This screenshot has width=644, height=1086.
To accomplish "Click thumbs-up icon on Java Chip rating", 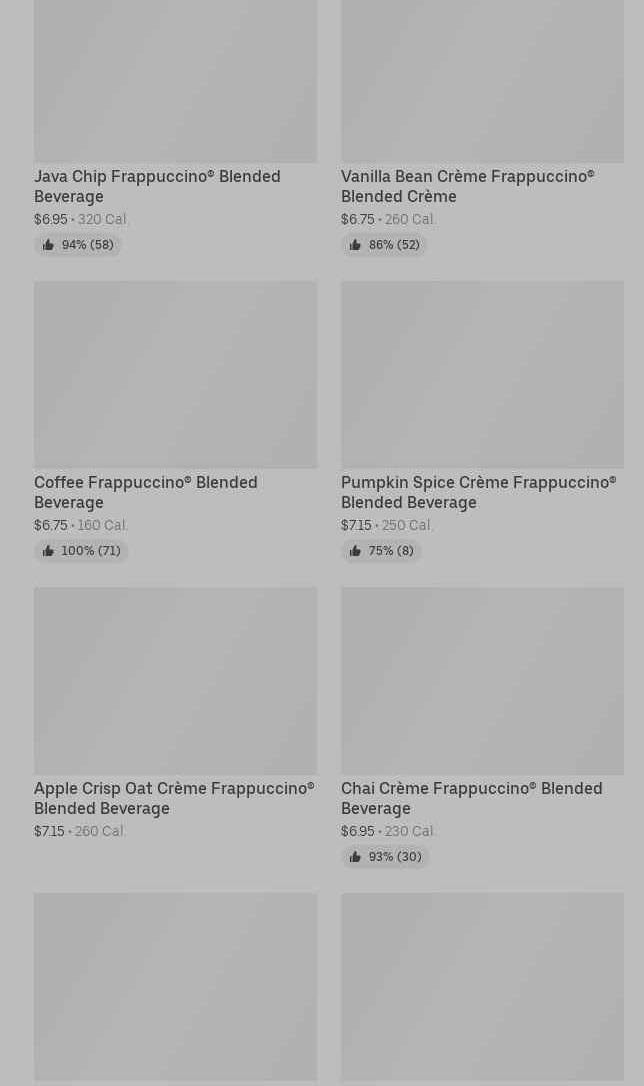I will [x=48, y=245].
